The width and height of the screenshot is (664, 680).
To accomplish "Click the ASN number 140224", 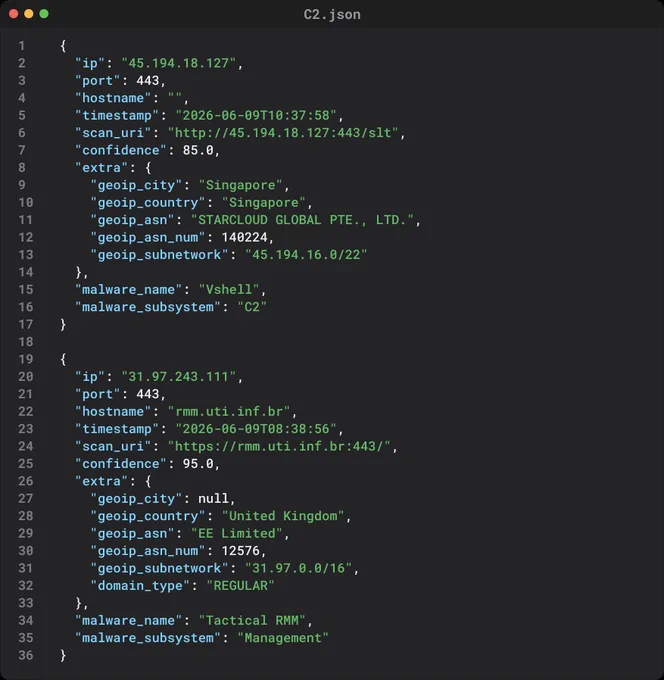I will (245, 237).
